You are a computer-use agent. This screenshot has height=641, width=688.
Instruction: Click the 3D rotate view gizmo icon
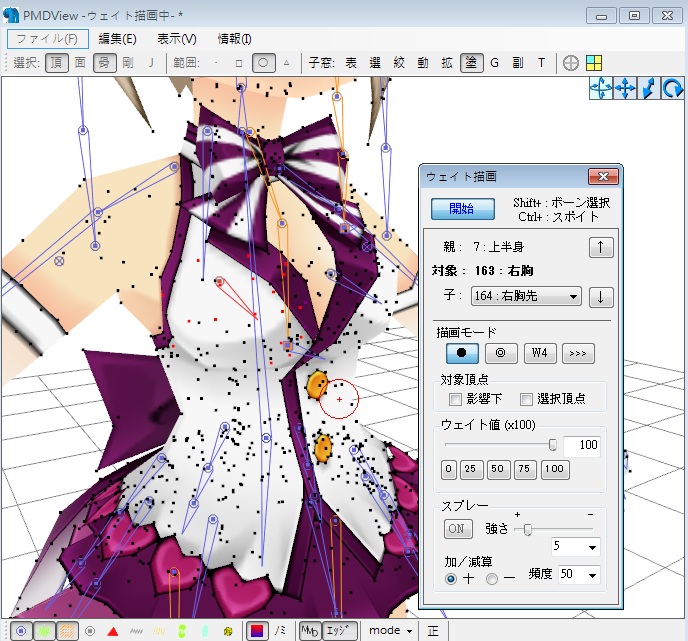[601, 88]
